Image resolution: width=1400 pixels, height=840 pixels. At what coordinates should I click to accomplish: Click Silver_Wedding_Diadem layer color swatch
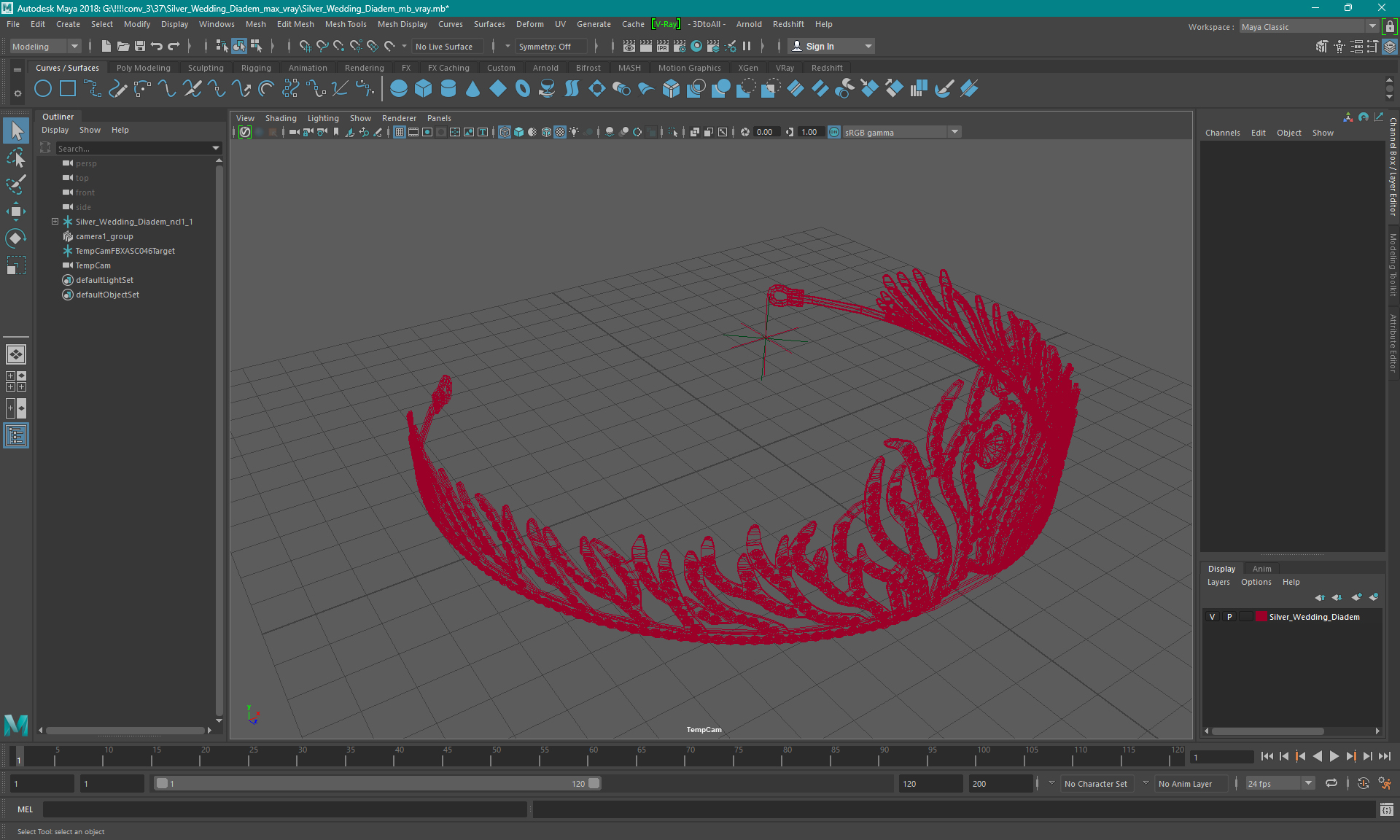click(x=1261, y=617)
